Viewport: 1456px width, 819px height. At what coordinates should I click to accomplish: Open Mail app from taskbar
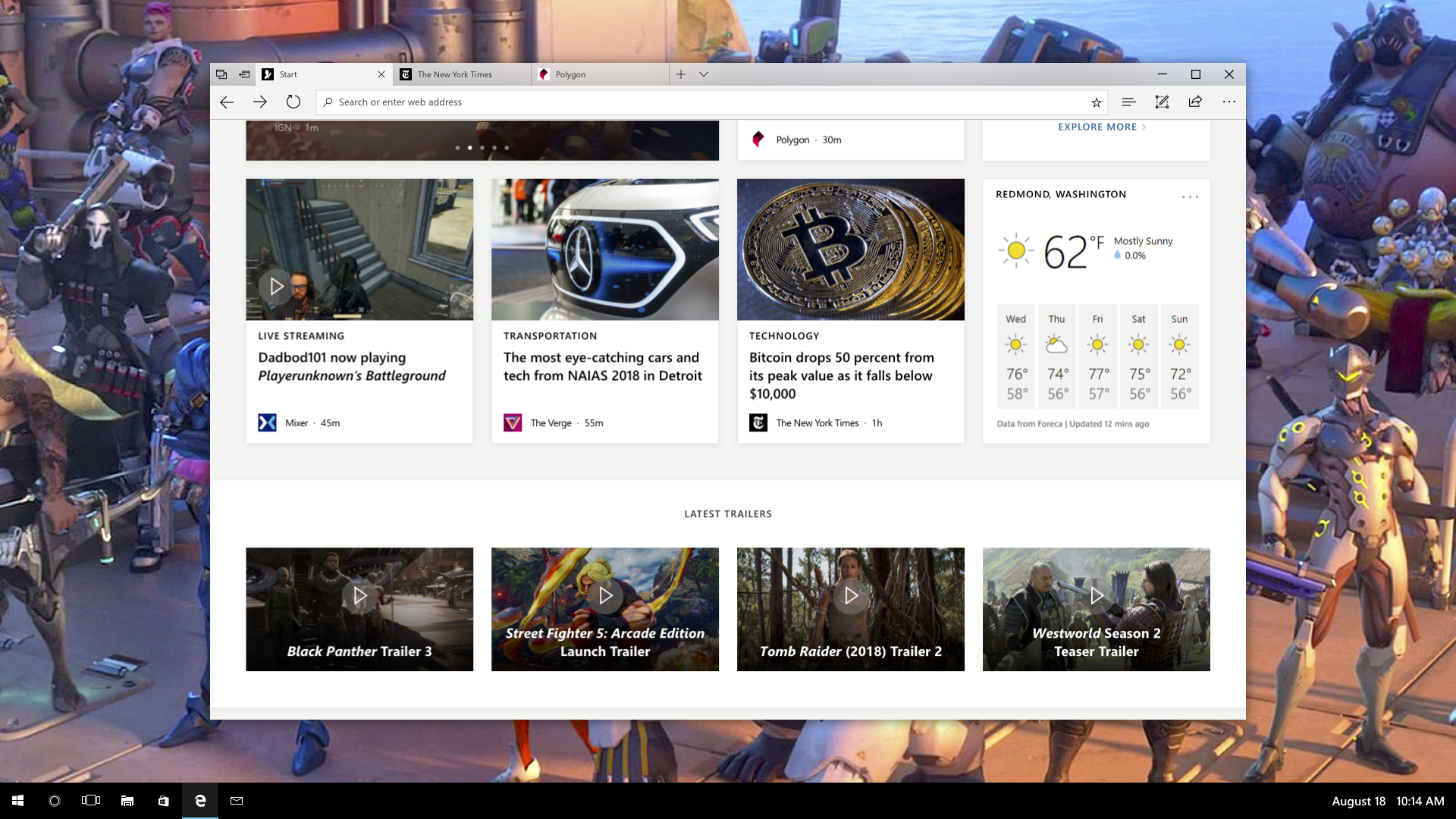tap(237, 801)
